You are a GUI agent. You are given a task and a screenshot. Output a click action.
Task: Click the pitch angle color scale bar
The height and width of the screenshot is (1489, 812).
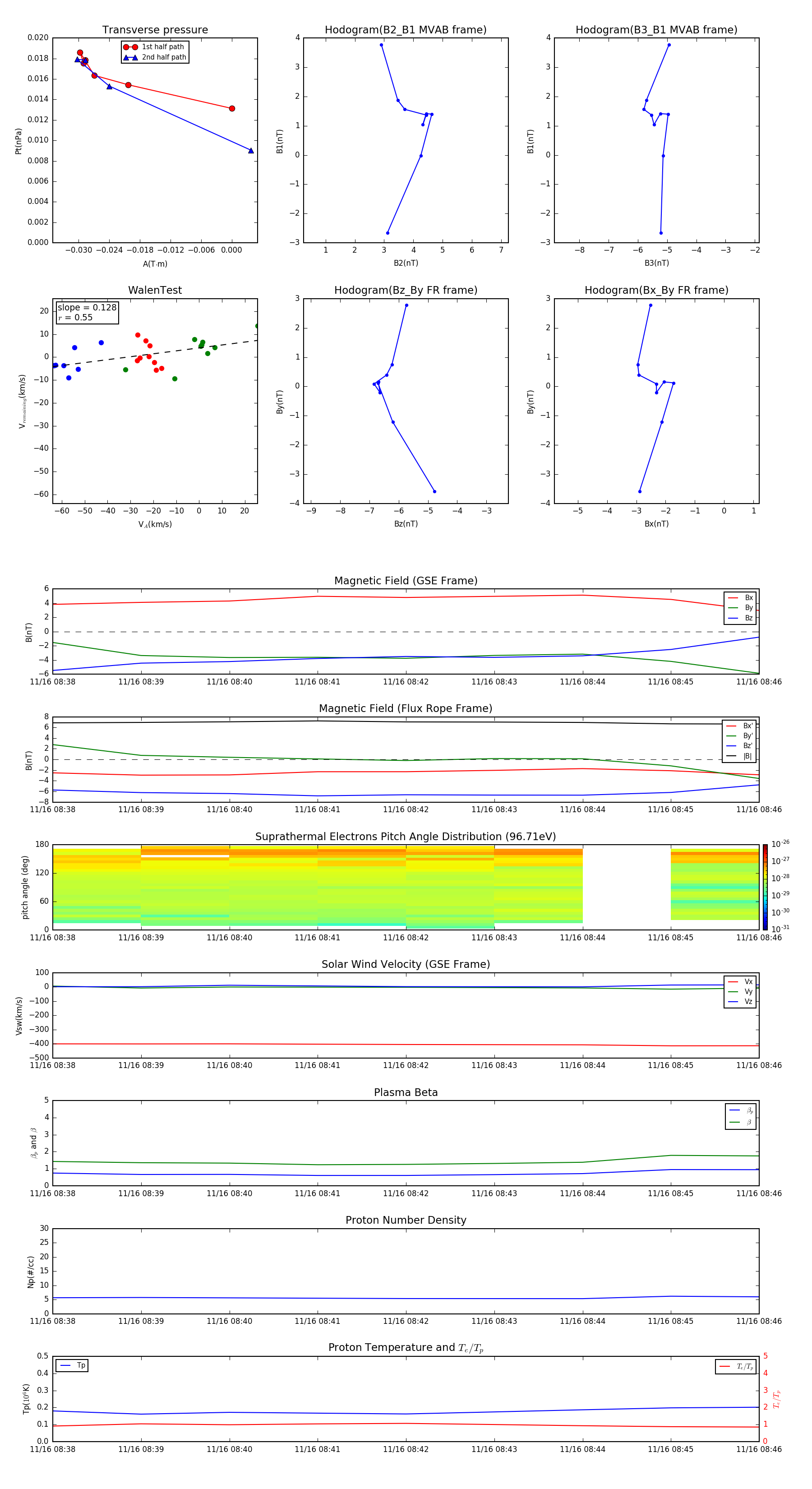click(x=765, y=887)
